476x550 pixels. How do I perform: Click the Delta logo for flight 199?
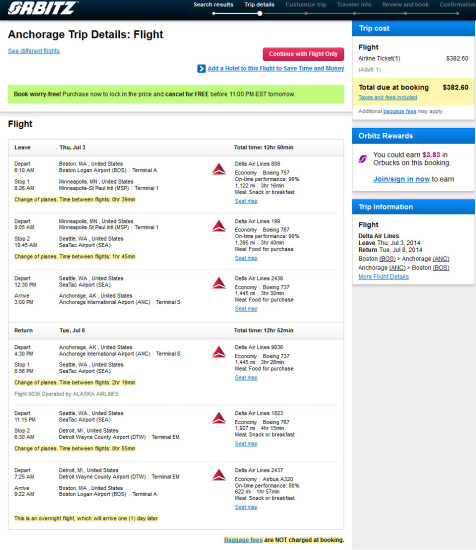219,226
